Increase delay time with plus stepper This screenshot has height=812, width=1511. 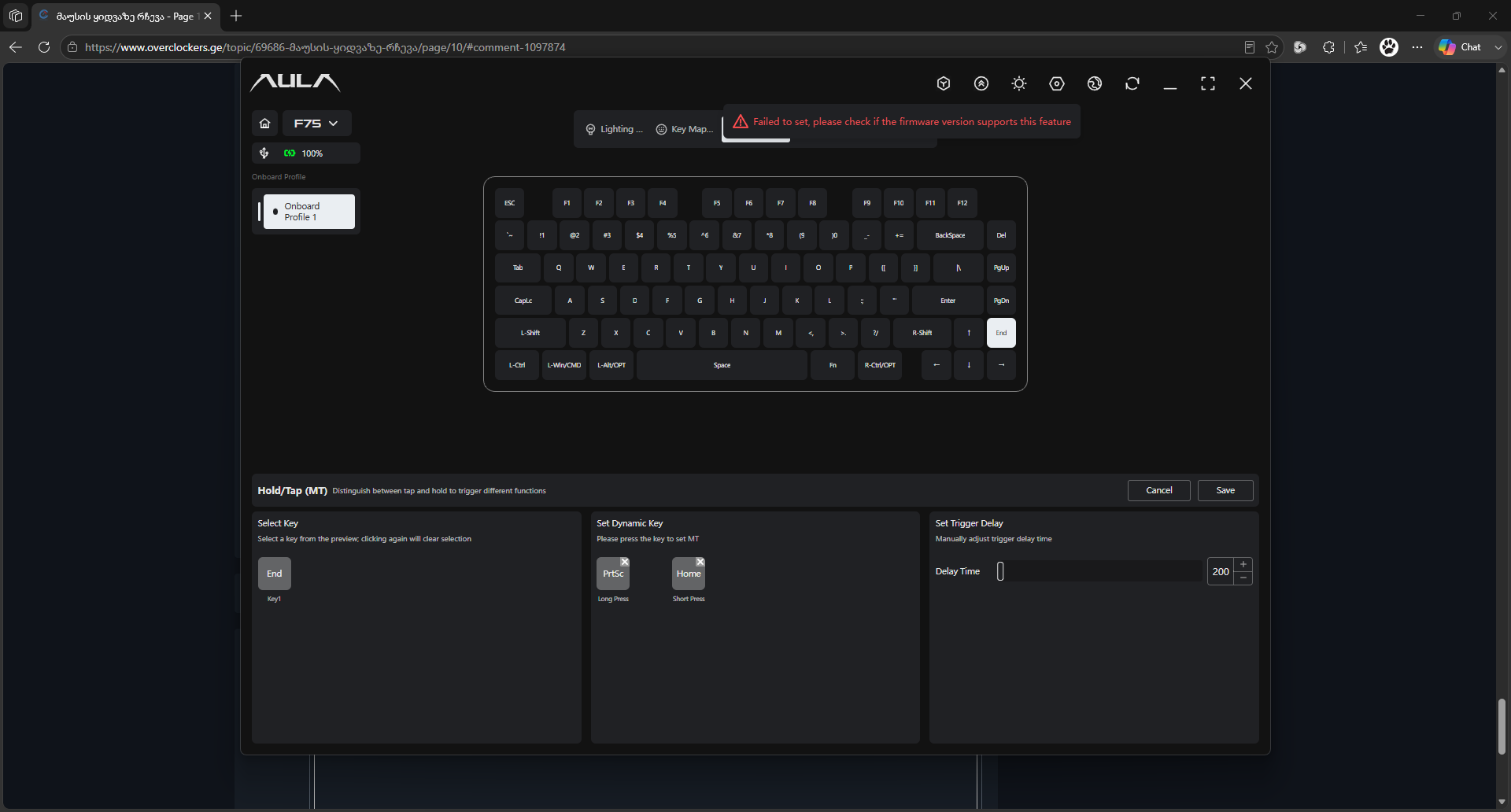[1243, 564]
